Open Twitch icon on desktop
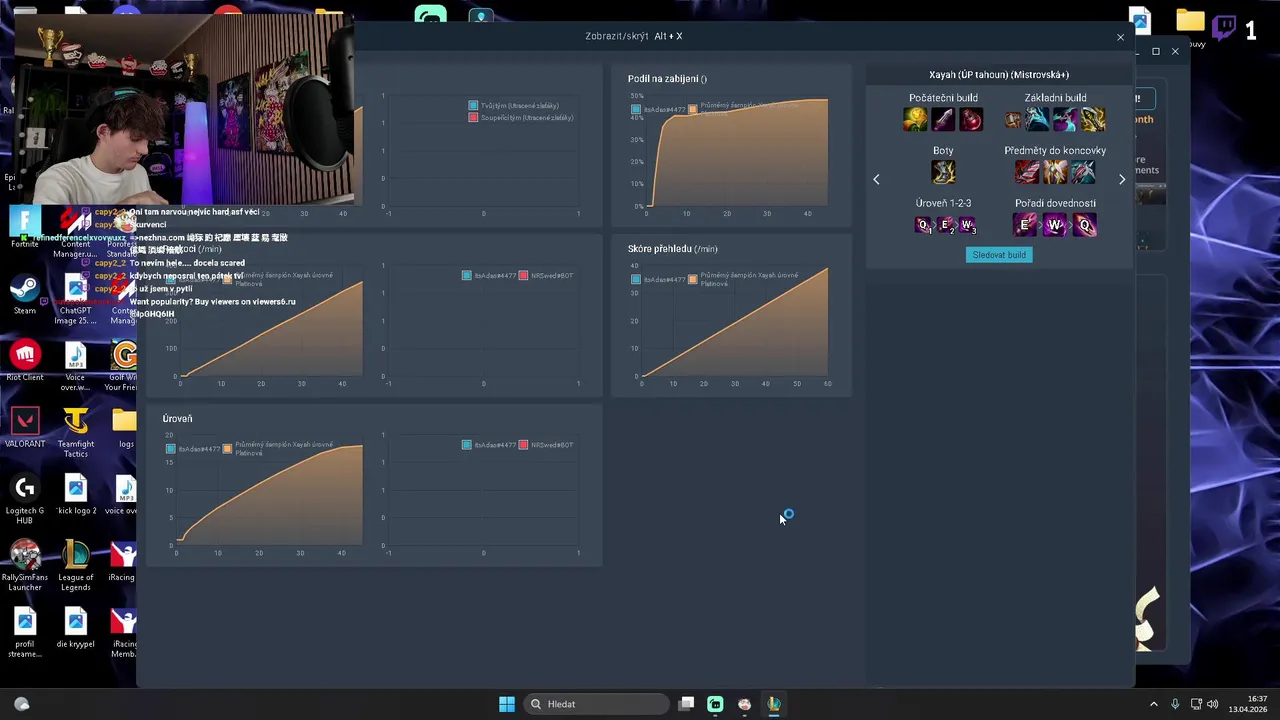This screenshot has width=1280, height=720. pyautogui.click(x=1224, y=27)
